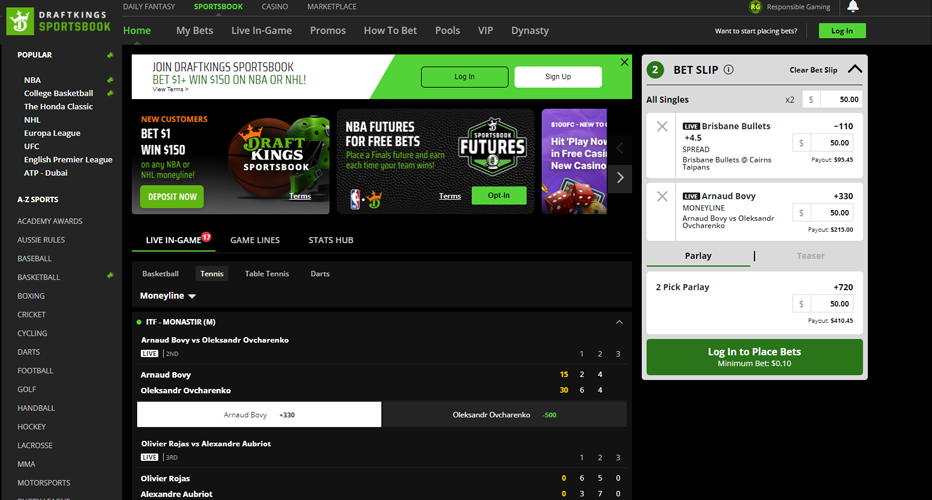Open How To Bet navigation item
Image resolution: width=932 pixels, height=500 pixels.
390,30
